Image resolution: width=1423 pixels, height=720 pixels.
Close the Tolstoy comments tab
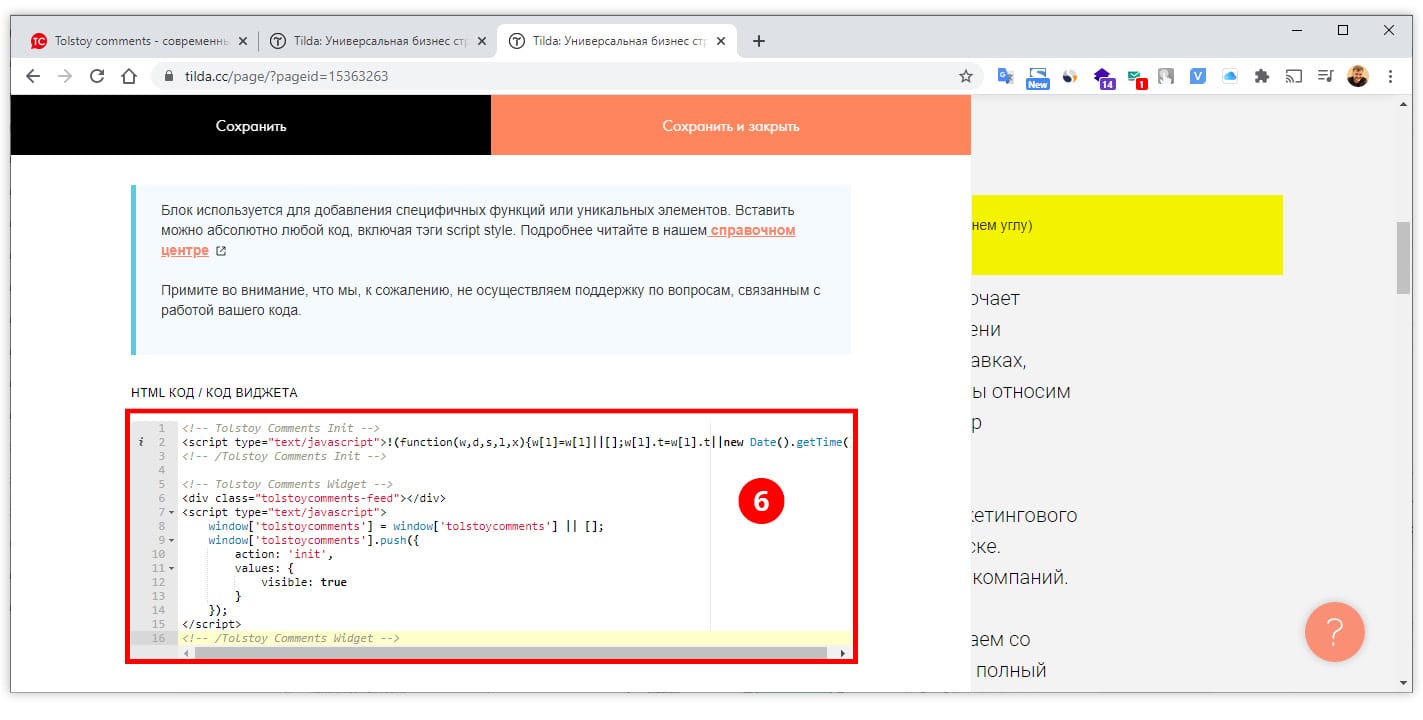click(x=243, y=41)
